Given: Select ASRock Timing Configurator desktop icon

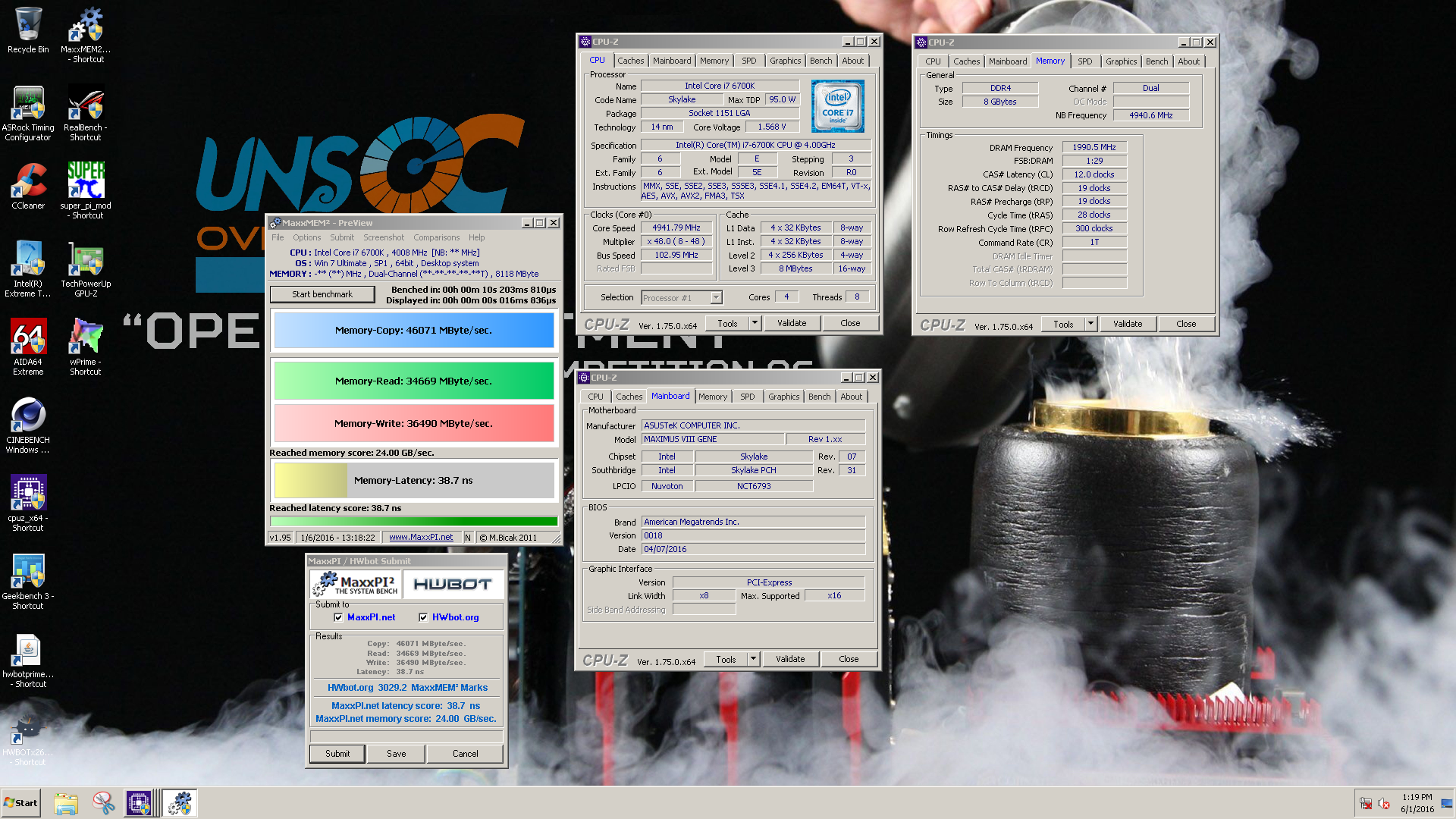Looking at the screenshot, I should tap(28, 113).
